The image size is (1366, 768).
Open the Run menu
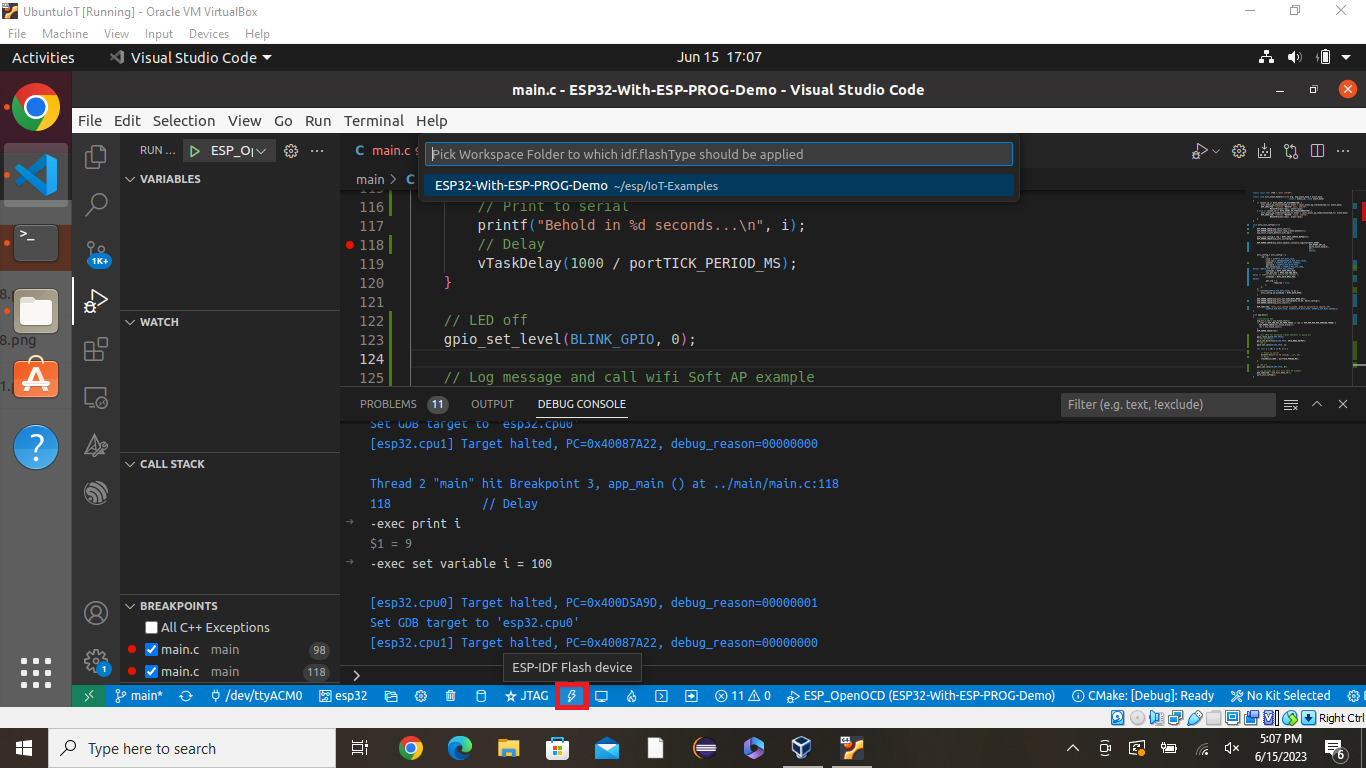(318, 121)
